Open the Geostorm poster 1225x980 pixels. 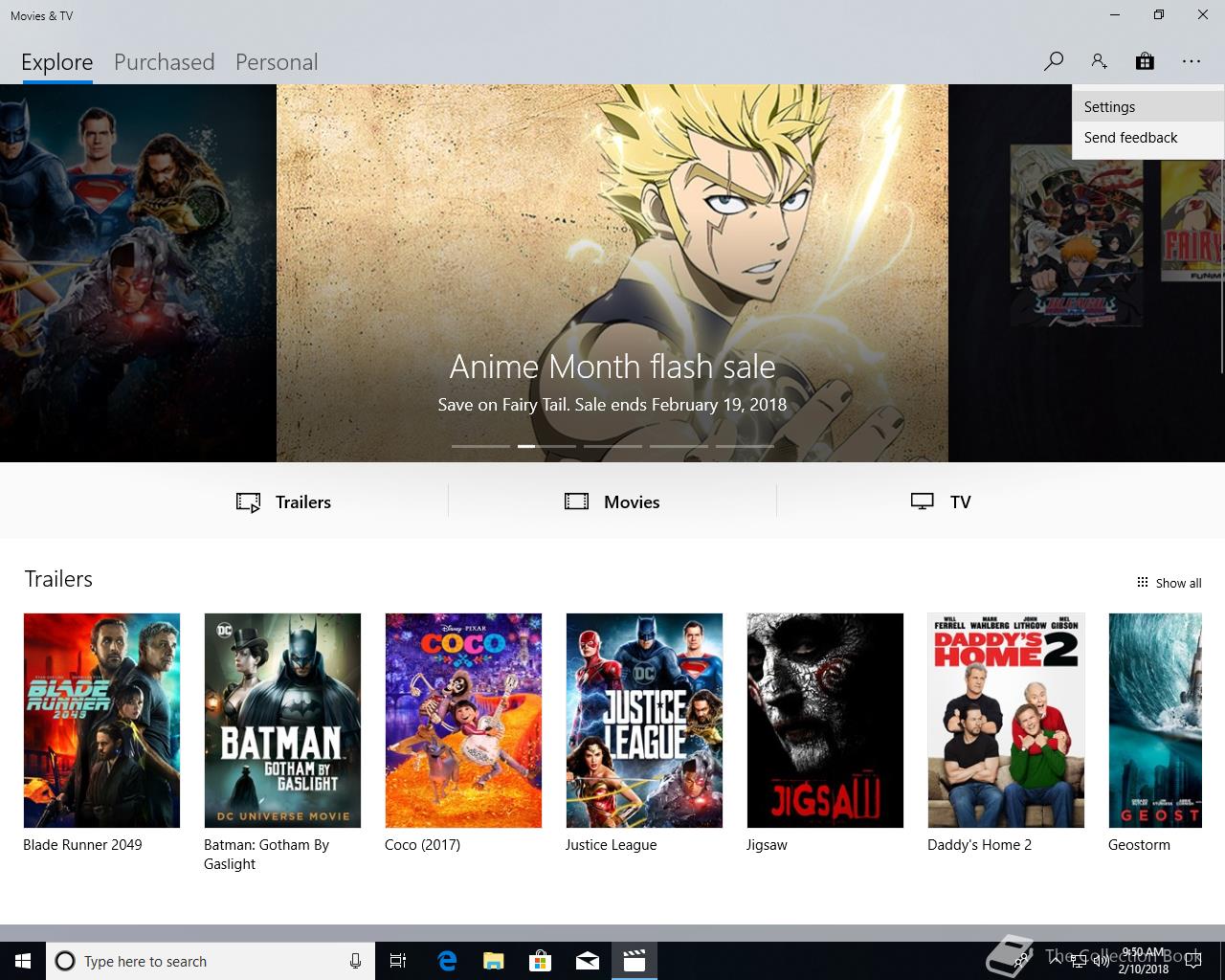1155,721
